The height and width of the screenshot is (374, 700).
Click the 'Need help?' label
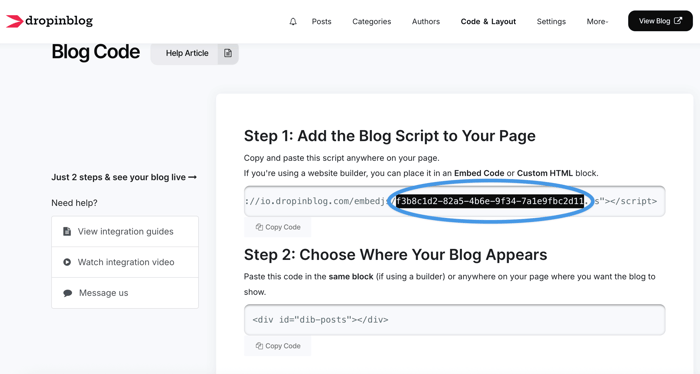click(75, 203)
